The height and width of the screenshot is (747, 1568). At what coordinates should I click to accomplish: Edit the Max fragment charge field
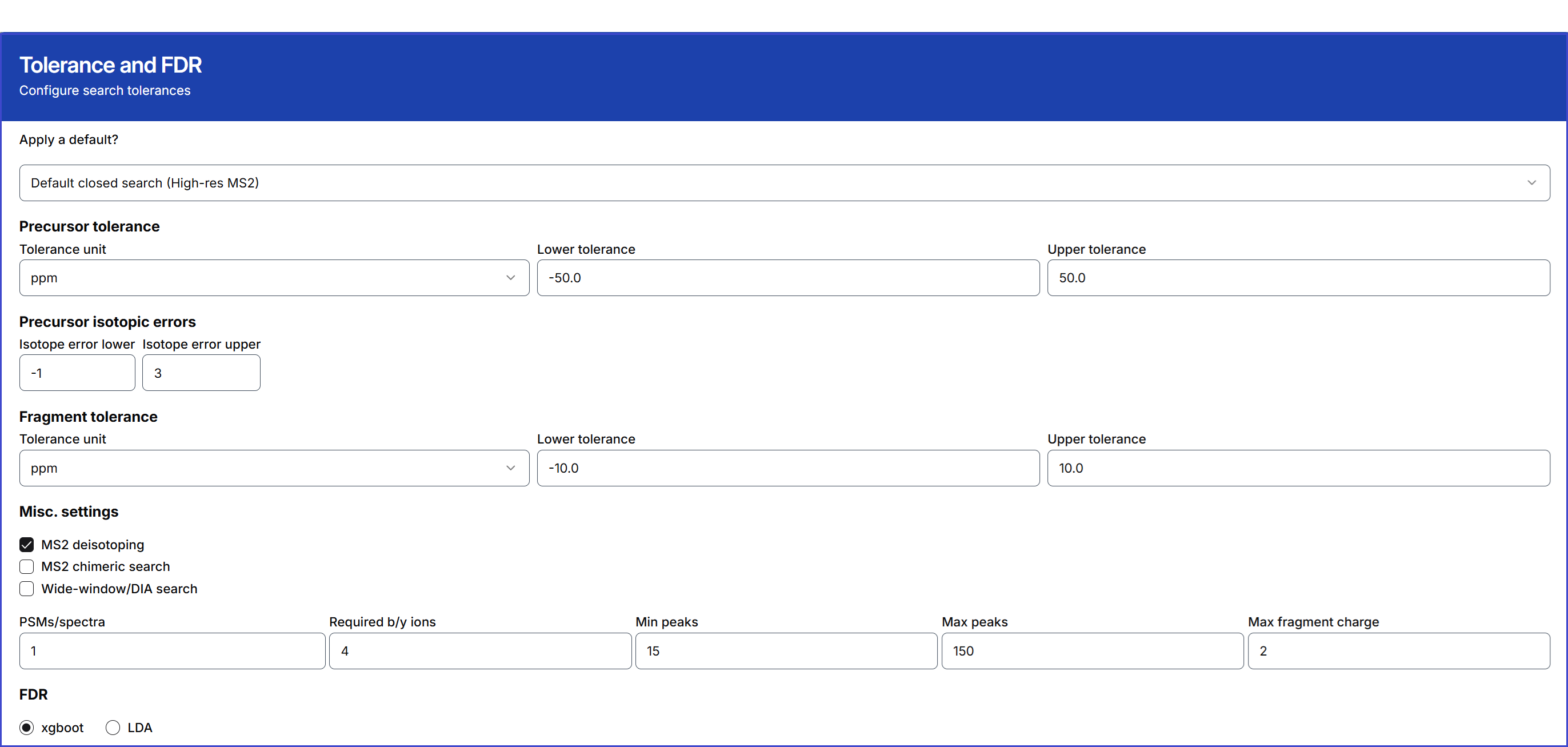pyautogui.click(x=1398, y=650)
